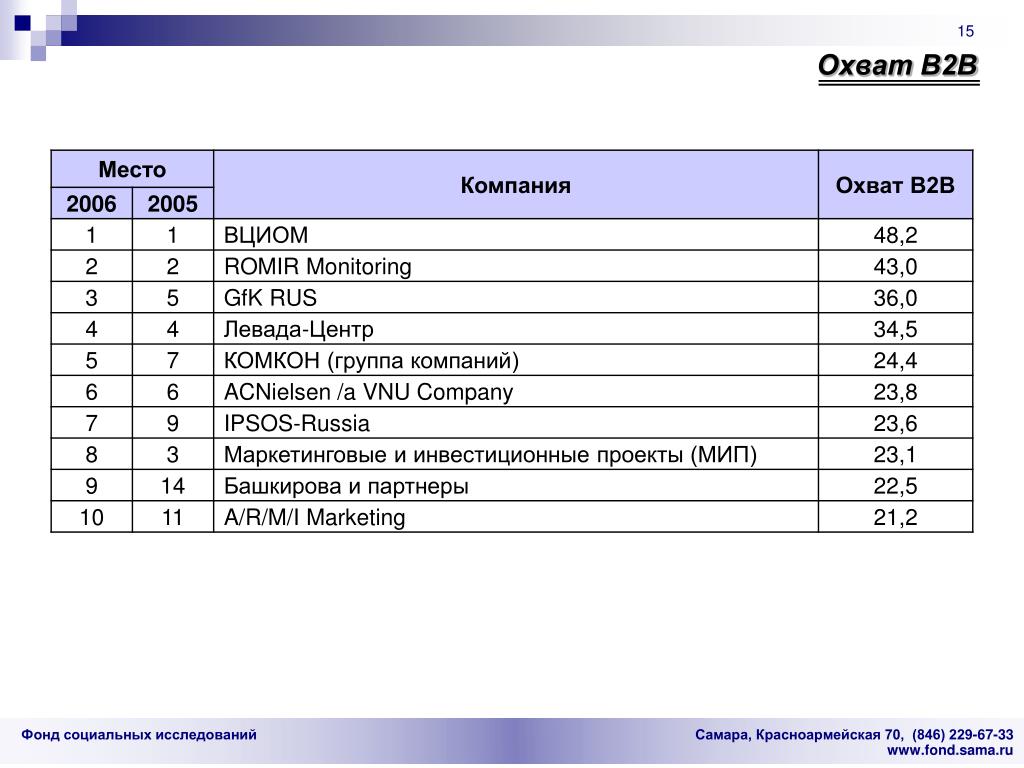The image size is (1024, 768).
Task: Click 2005 rank 14 in Башкирова row
Action: [172, 486]
